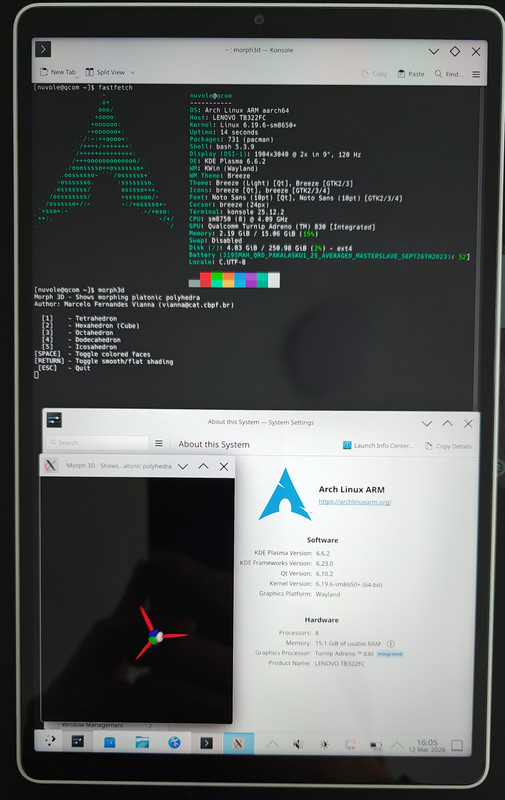Click the morphing polyhedron in Morph 3D
The height and width of the screenshot is (800, 505).
(x=157, y=634)
